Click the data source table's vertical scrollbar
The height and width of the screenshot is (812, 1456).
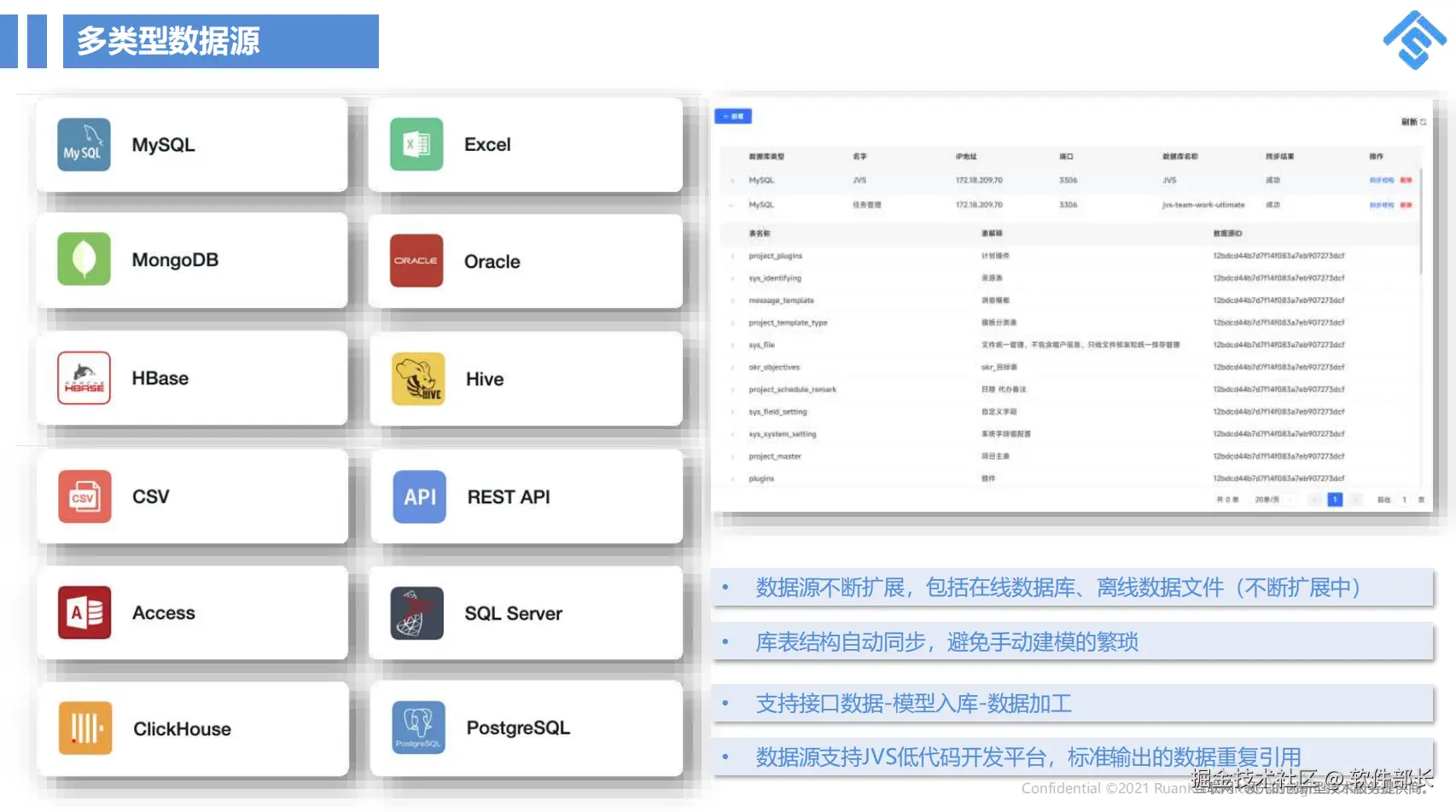[1421, 222]
